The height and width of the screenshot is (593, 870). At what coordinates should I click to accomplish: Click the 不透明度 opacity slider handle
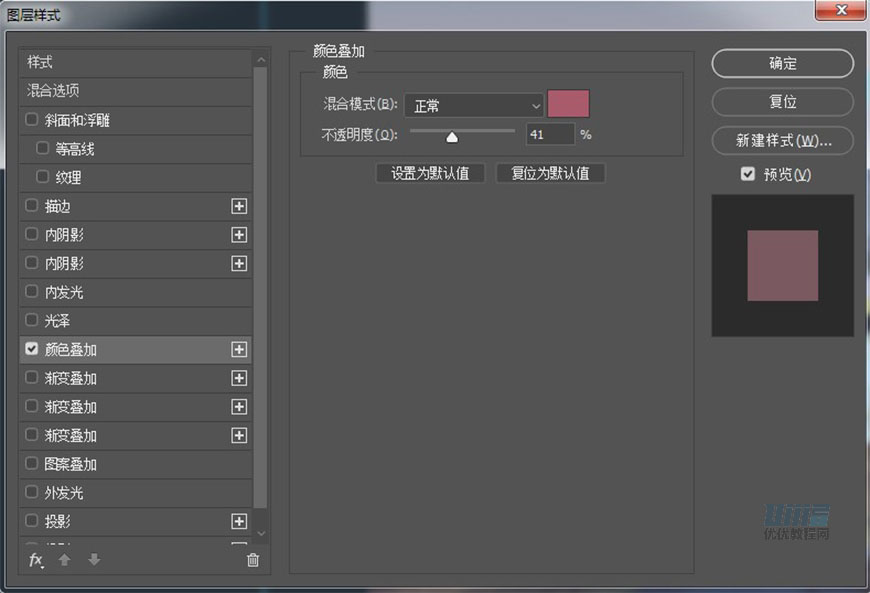[x=452, y=136]
